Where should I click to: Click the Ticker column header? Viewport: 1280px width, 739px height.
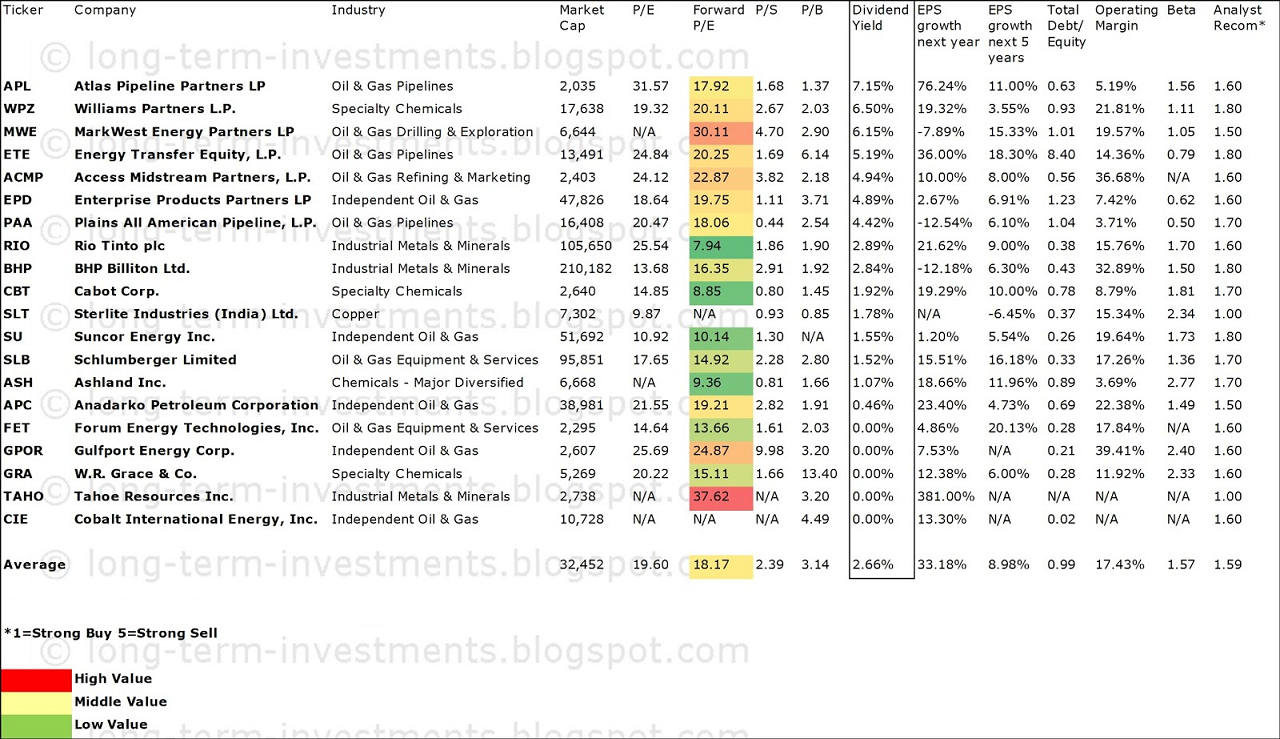tap(23, 10)
